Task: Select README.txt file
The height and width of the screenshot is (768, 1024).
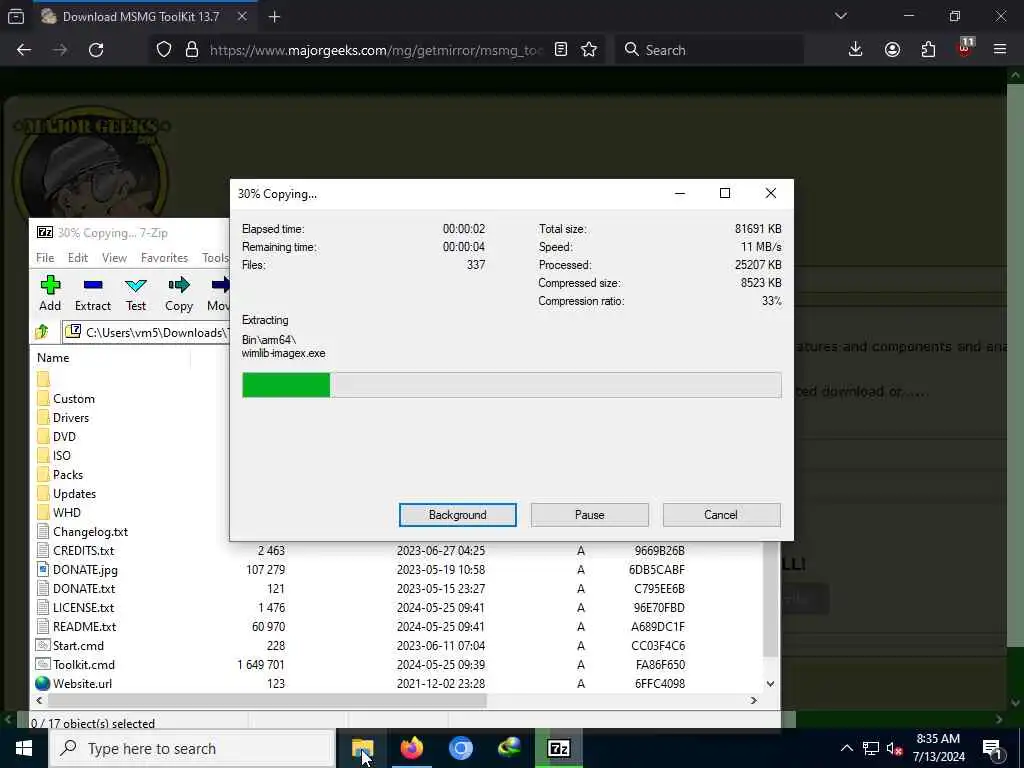Action: coord(84,626)
